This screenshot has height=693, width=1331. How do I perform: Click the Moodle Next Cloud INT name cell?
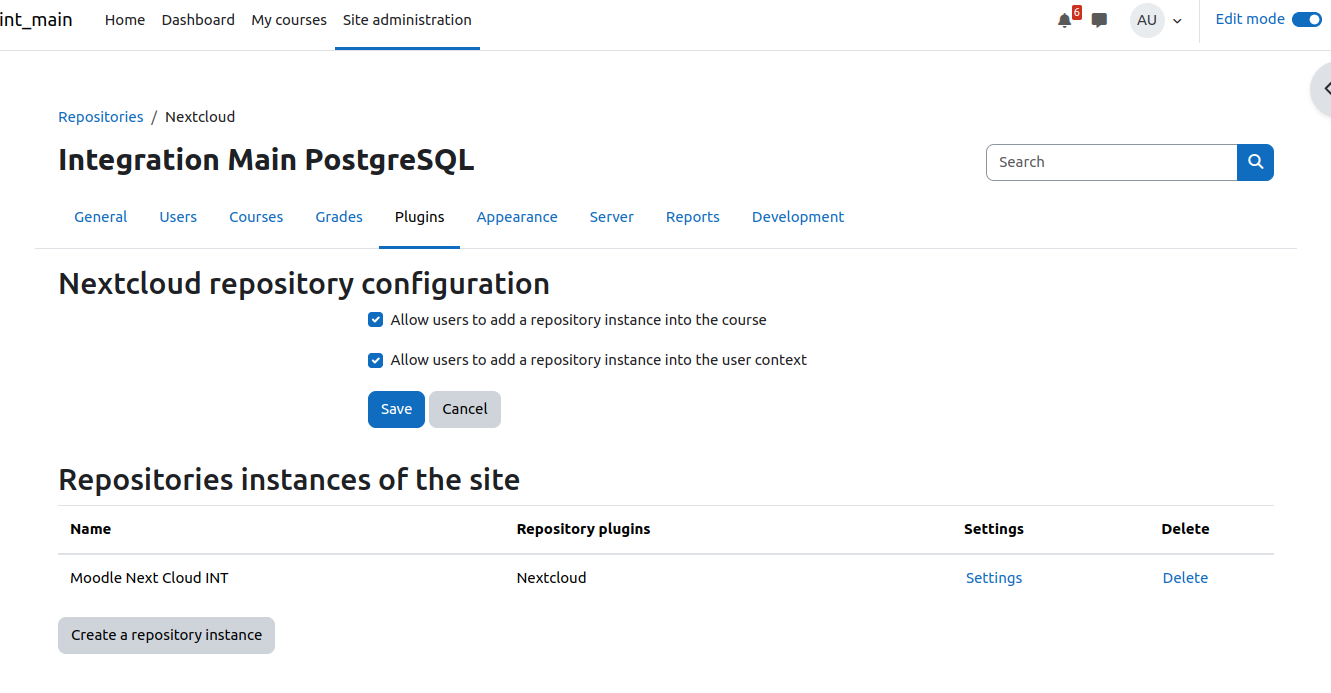[x=149, y=578]
